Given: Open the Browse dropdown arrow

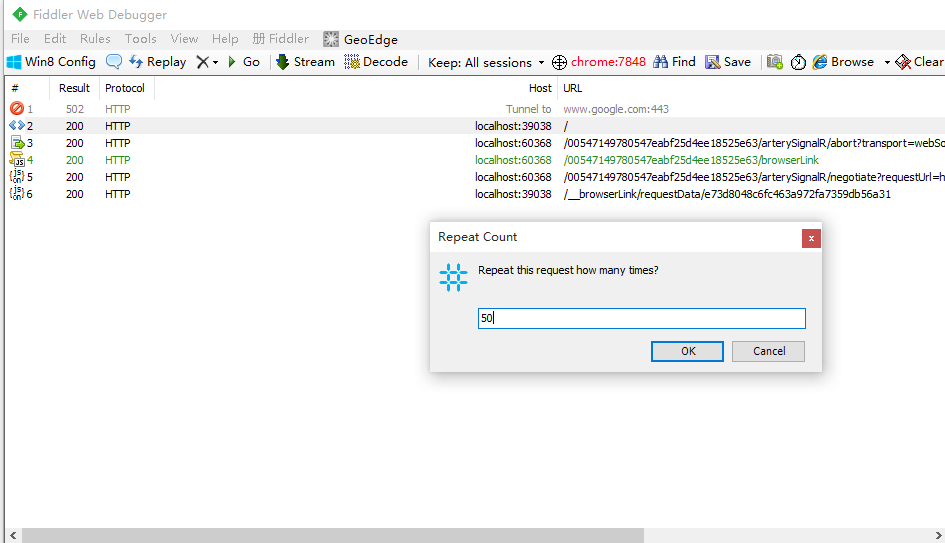Looking at the screenshot, I should (886, 62).
